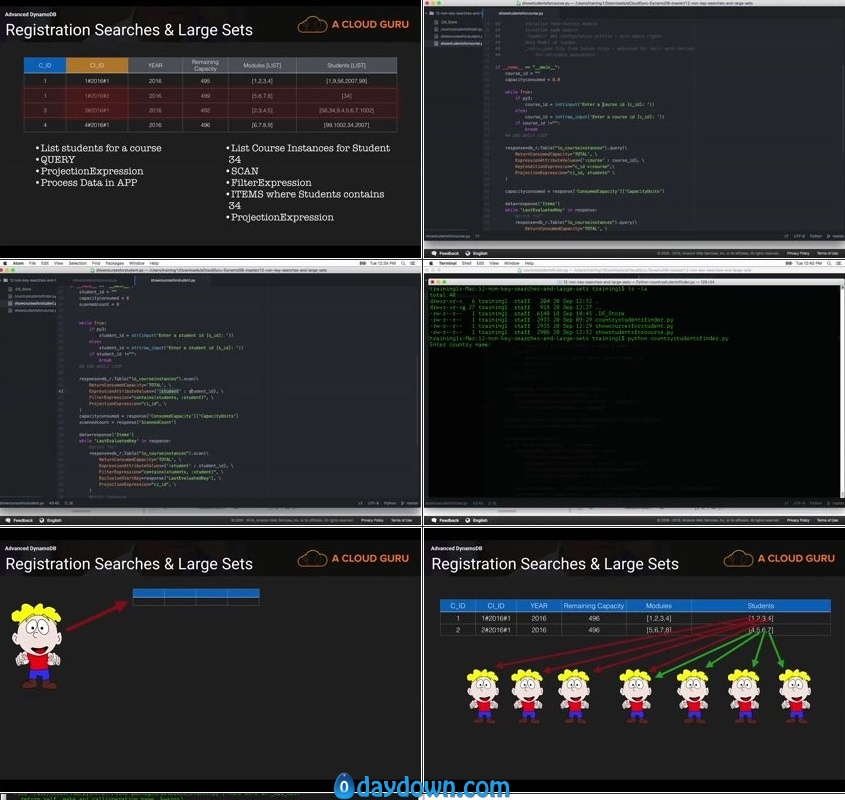
Task: Click the blue table header bar in the bottom-left slide
Action: click(196, 593)
